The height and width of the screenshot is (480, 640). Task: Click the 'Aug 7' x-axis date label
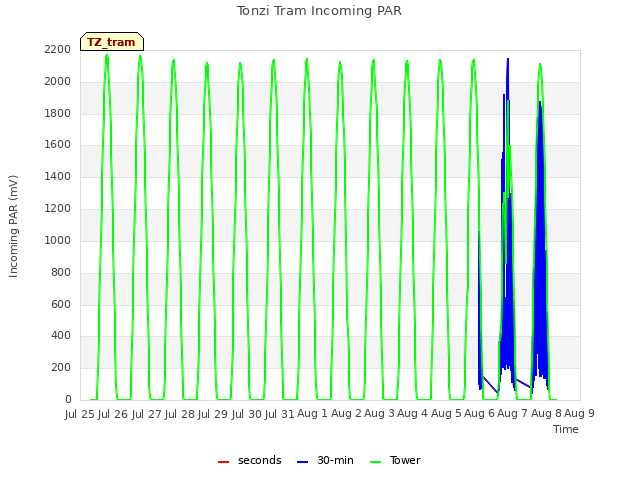pos(513,414)
